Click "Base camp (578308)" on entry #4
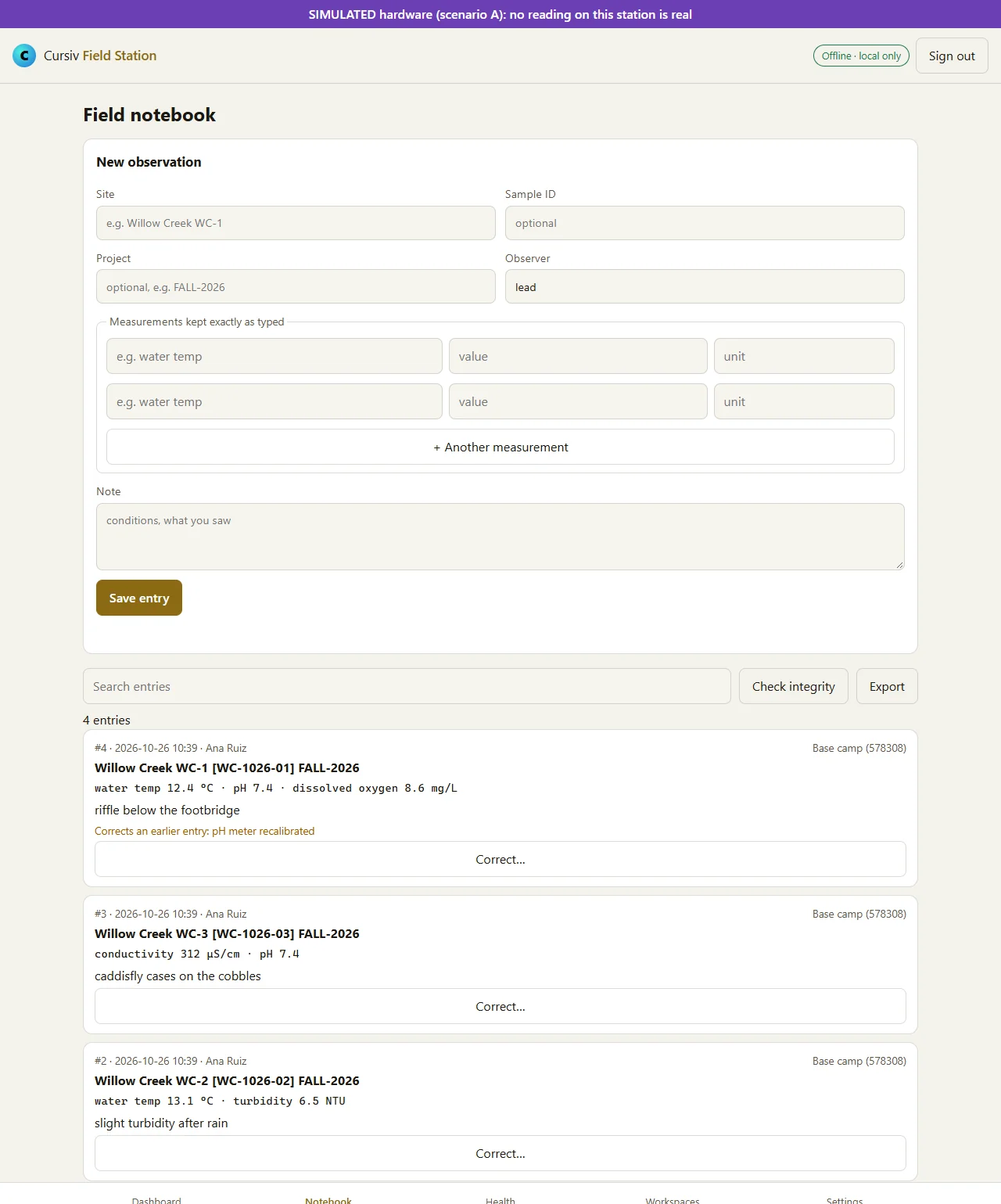 (859, 748)
